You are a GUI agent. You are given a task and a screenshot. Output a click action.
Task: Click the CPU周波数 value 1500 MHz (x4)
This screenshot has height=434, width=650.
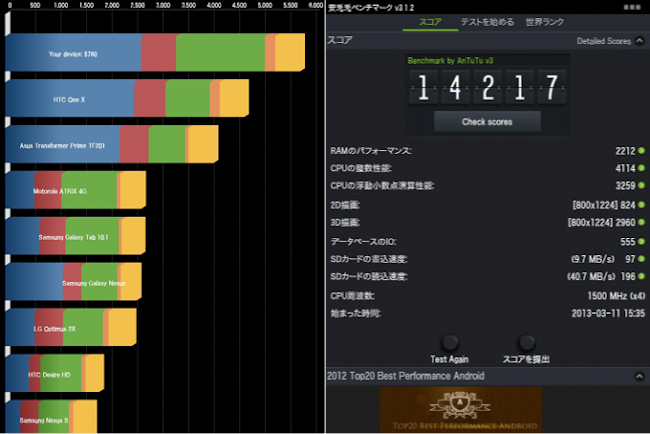[616, 296]
